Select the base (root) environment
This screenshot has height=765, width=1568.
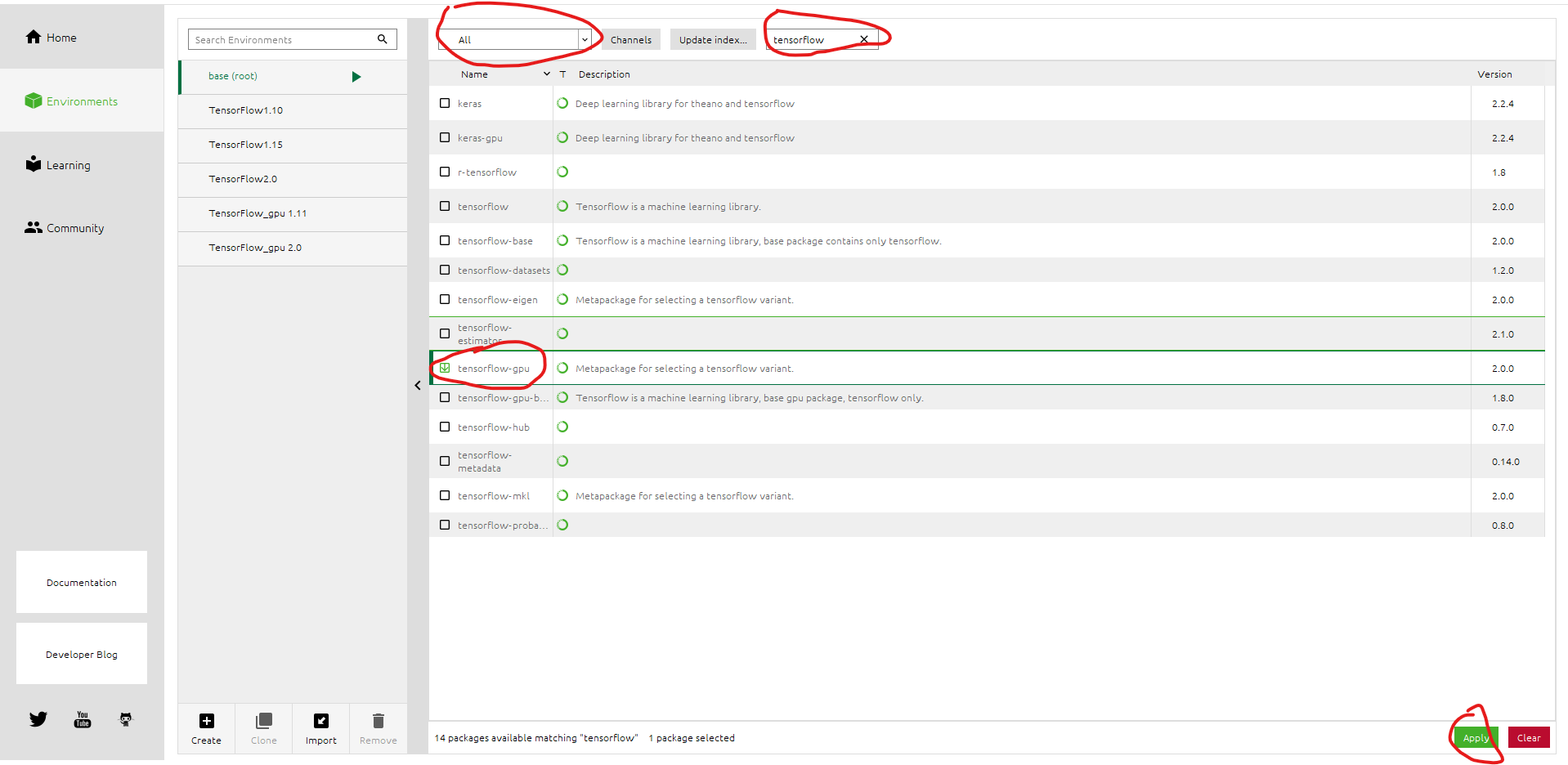click(293, 77)
